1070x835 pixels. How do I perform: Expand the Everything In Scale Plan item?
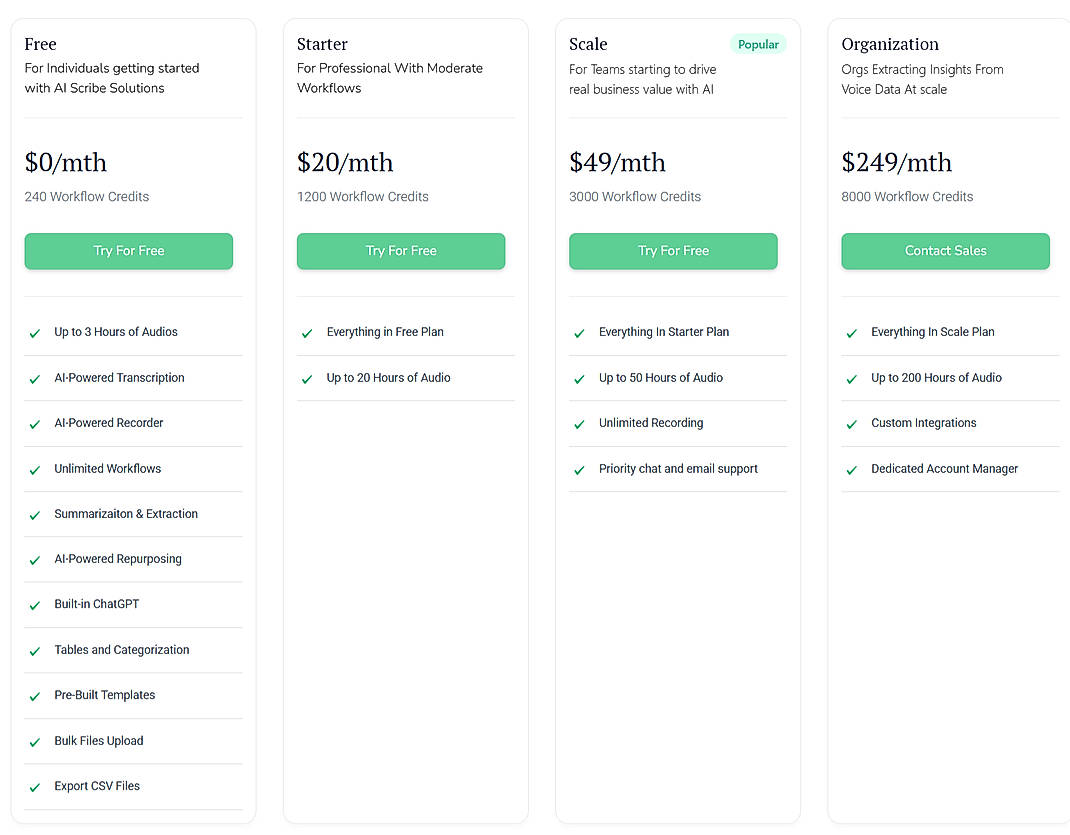[932, 332]
